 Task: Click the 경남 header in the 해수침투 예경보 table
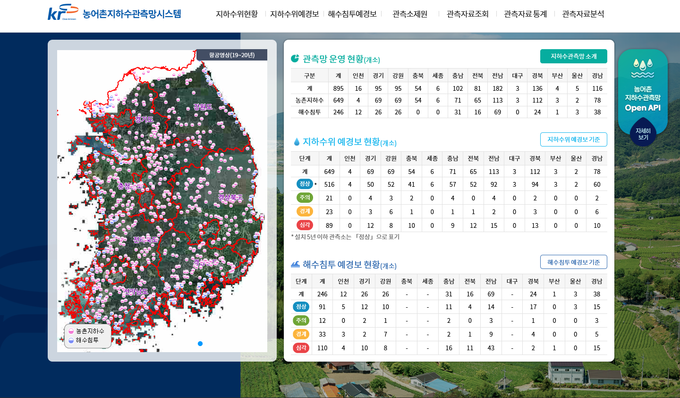click(x=597, y=281)
